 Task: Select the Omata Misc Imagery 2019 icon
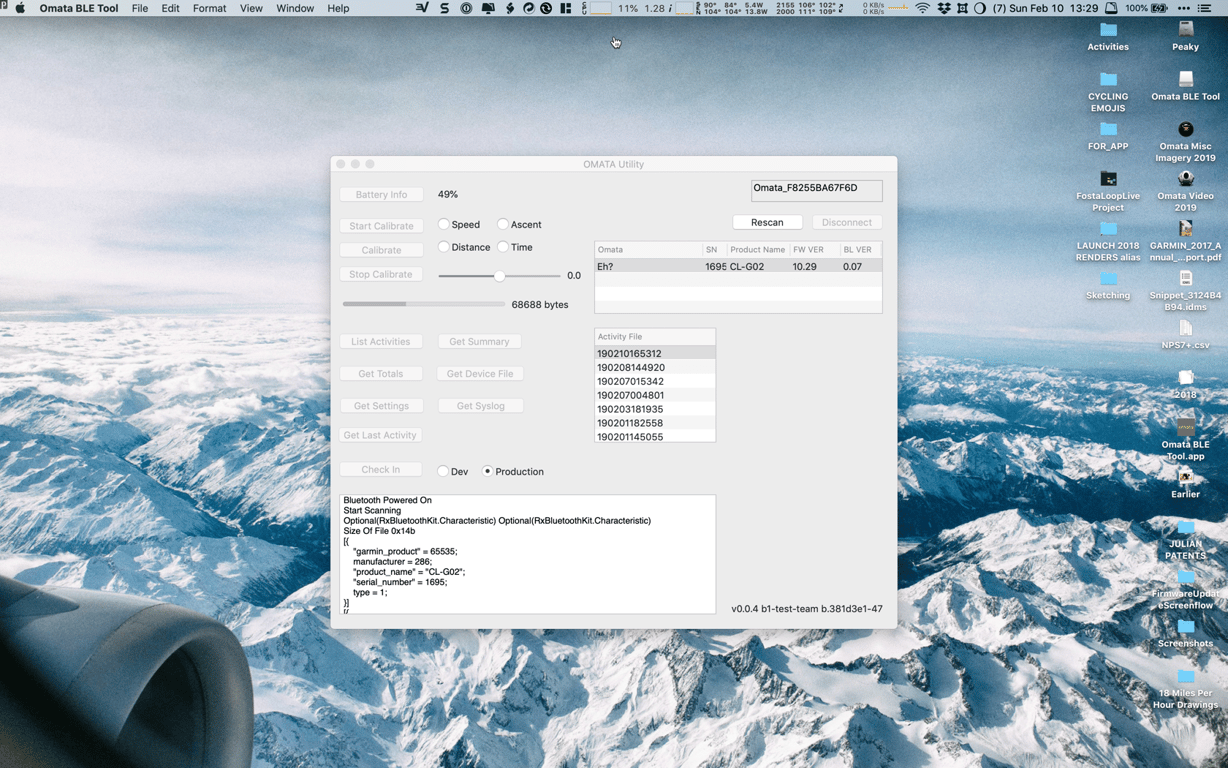[1185, 129]
